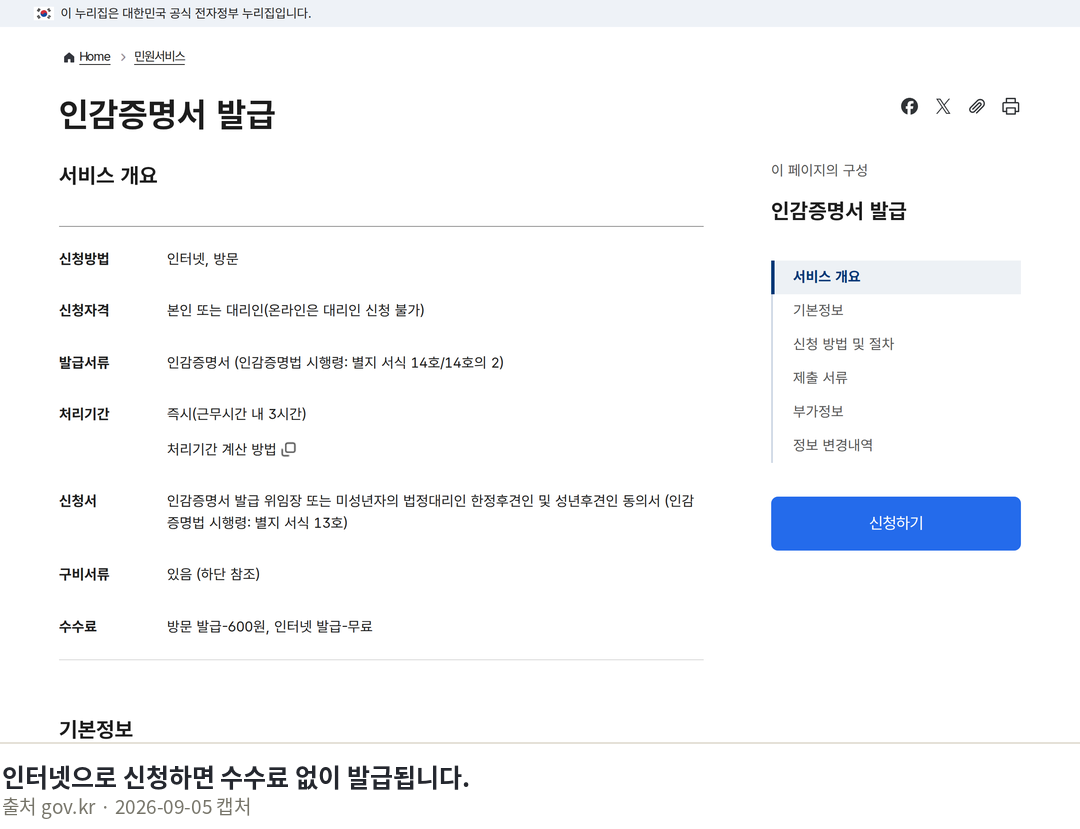
Task: Click the value 인터넷, 방문
Action: coord(202,259)
